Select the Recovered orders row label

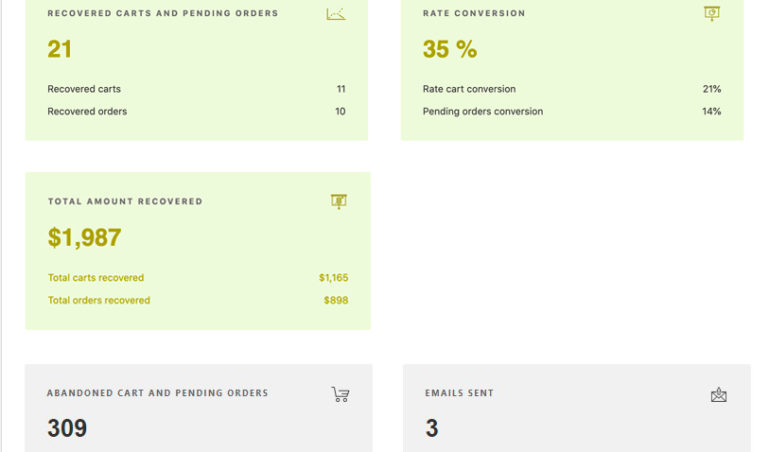pos(87,111)
